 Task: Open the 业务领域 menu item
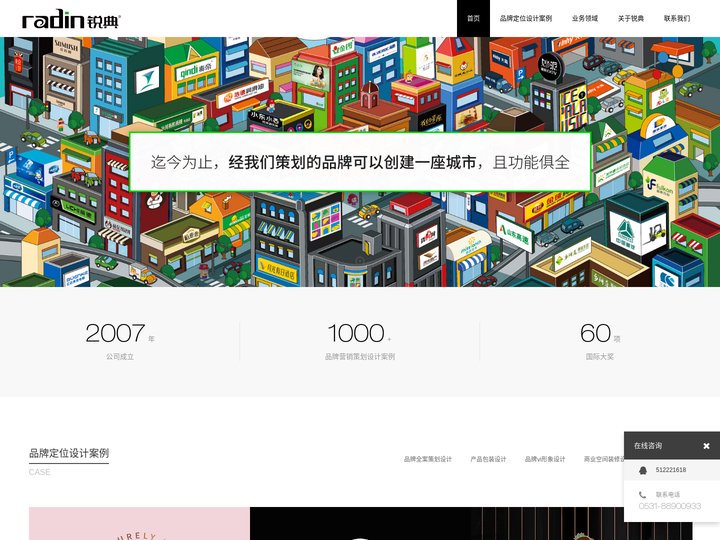(x=585, y=18)
